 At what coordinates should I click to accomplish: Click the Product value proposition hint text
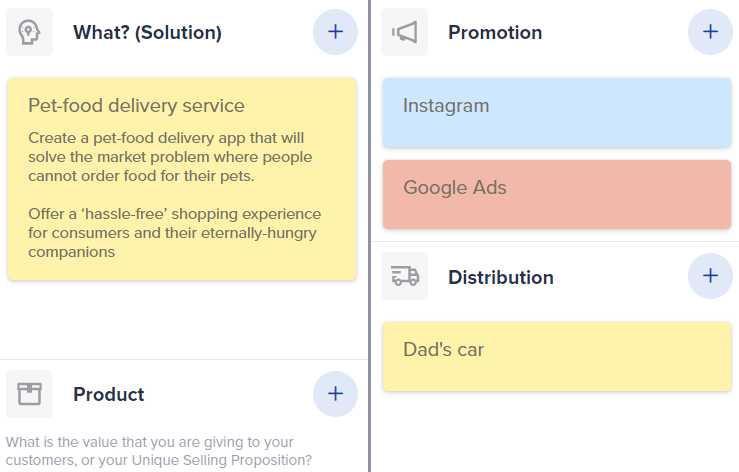click(x=159, y=451)
